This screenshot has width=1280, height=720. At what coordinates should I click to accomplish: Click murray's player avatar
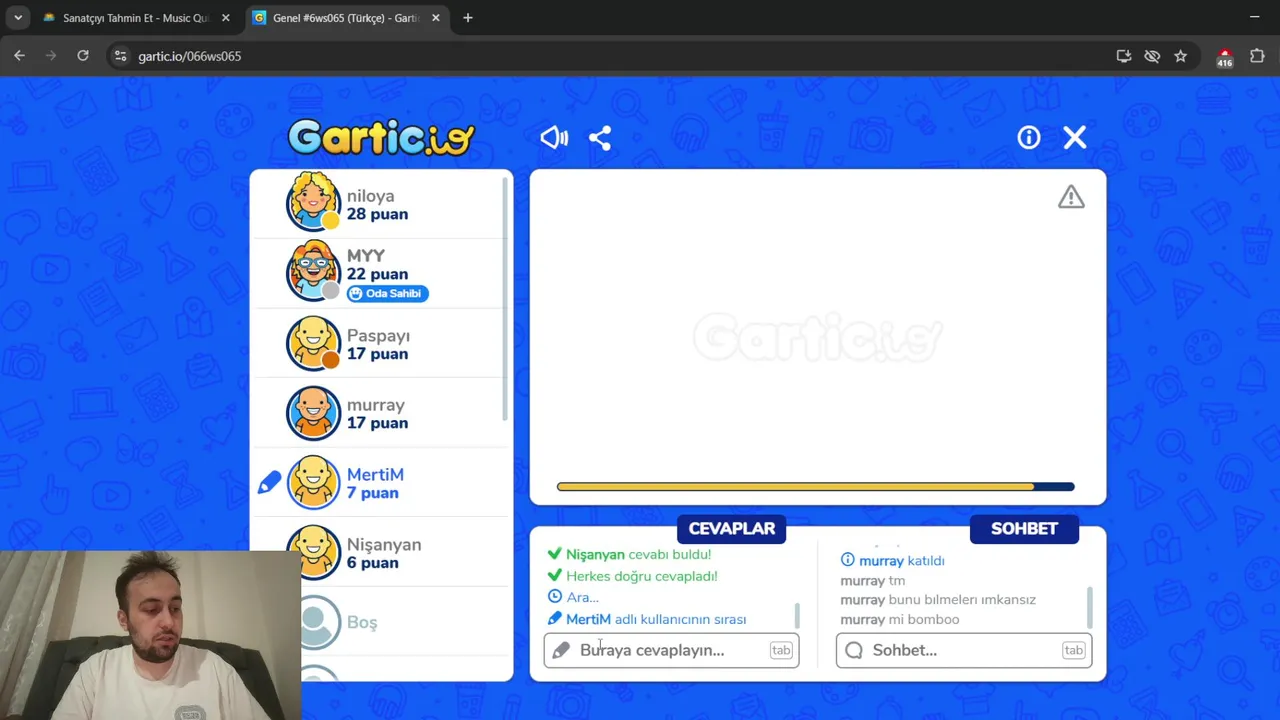click(x=314, y=412)
